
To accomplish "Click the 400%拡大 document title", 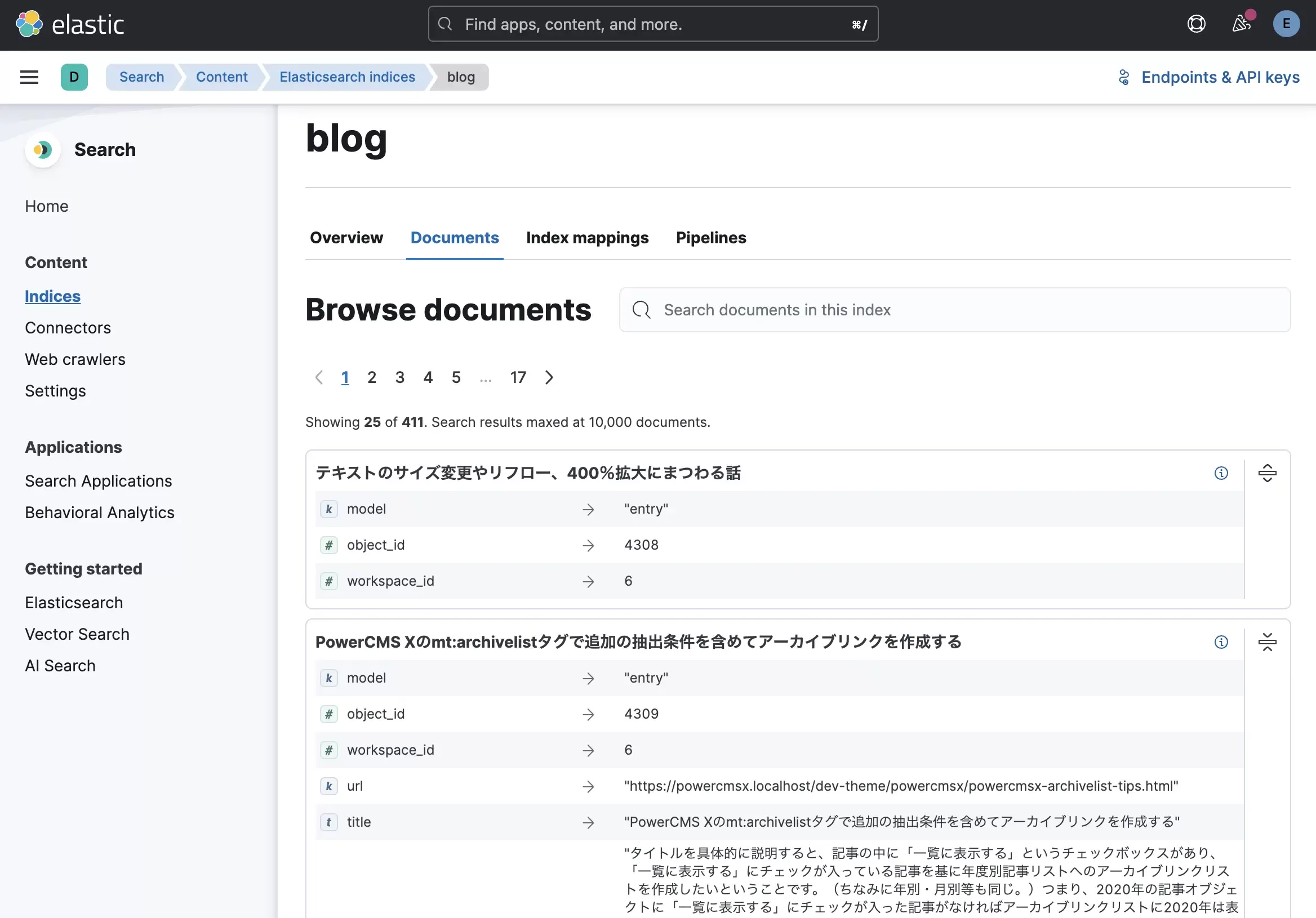I will coord(528,473).
